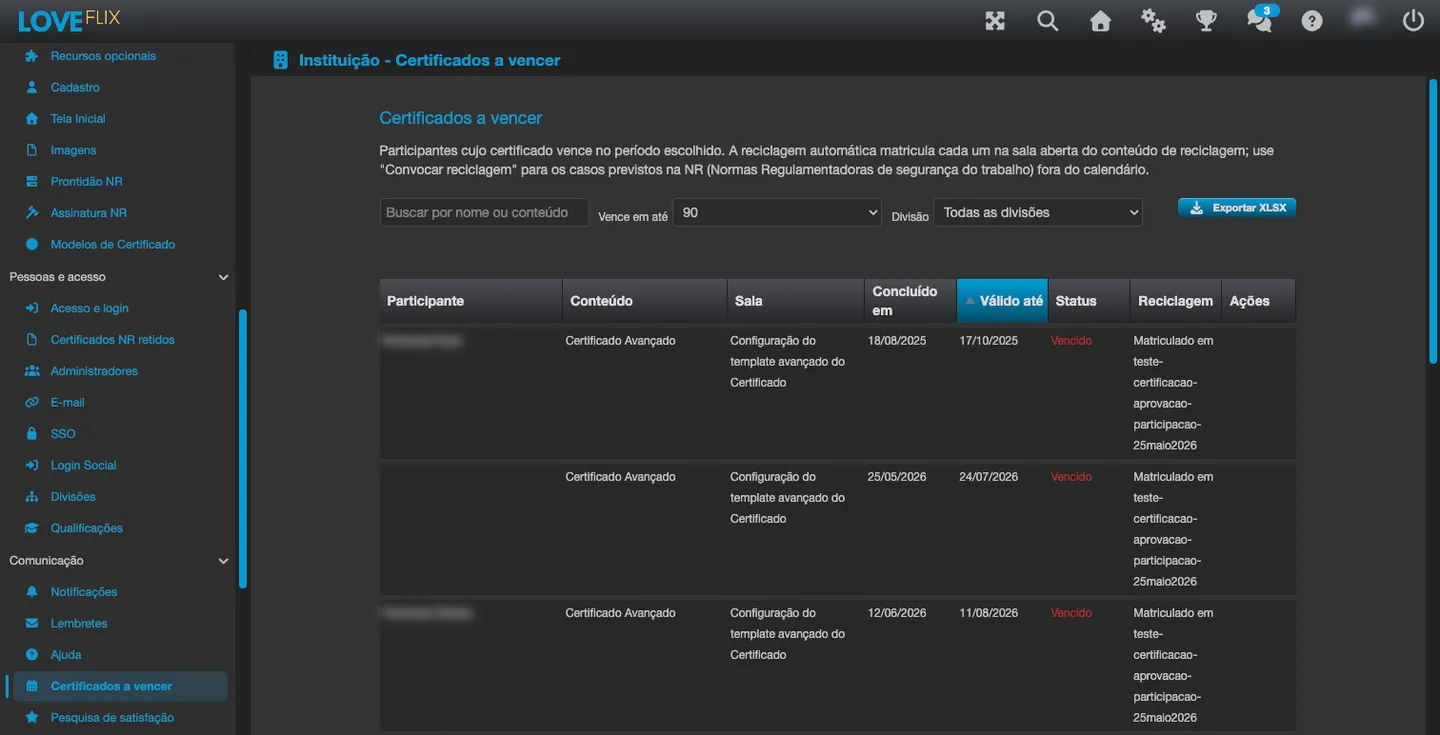Screen dimensions: 1440x735
Task: Focus the Buscar por nome ou conteúdo field
Action: pos(484,212)
